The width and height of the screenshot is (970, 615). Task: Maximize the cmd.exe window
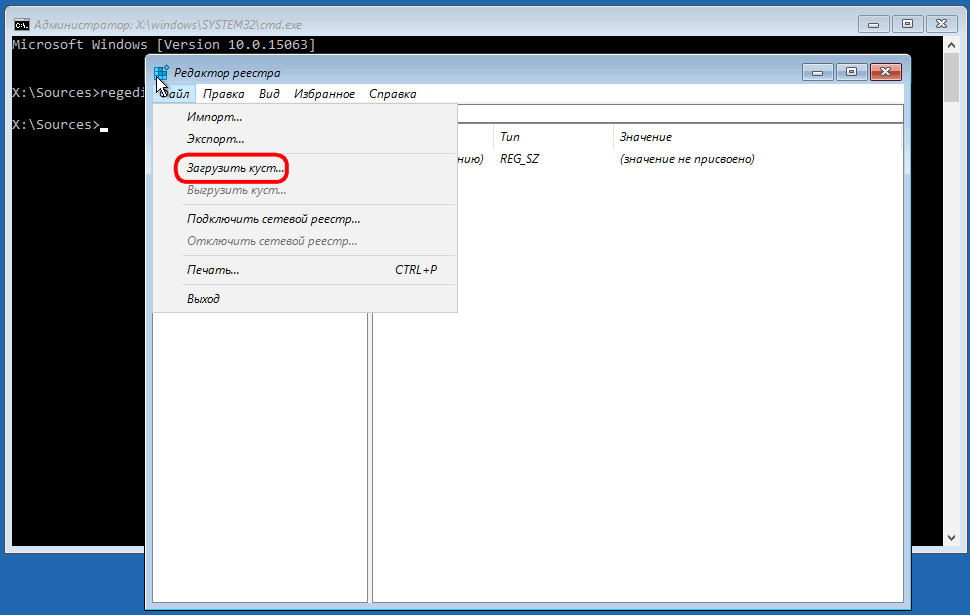click(x=908, y=24)
